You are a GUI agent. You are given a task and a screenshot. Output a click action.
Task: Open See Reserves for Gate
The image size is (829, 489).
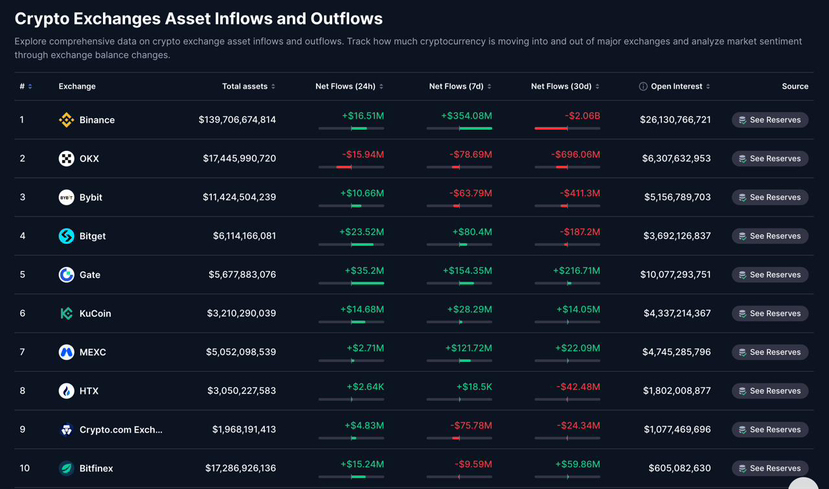pyautogui.click(x=770, y=274)
